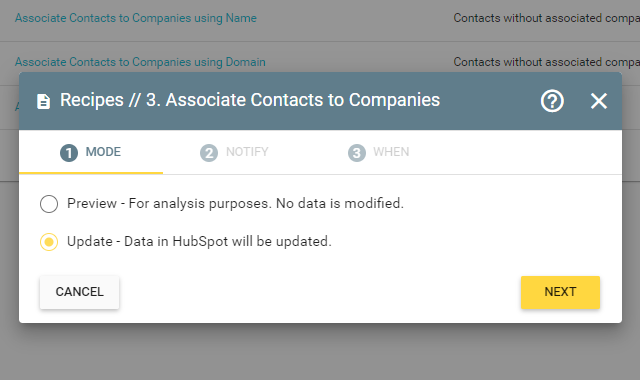Viewport: 640px width, 380px height.
Task: Close the Recipes dialog with X
Action: click(599, 101)
